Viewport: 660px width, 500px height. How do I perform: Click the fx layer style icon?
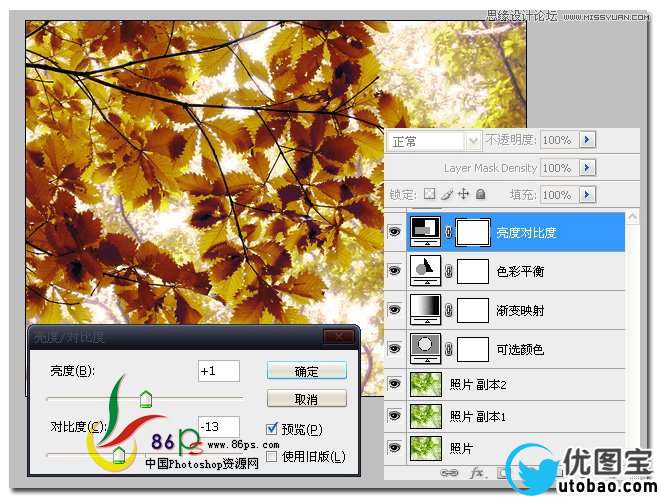click(x=476, y=473)
